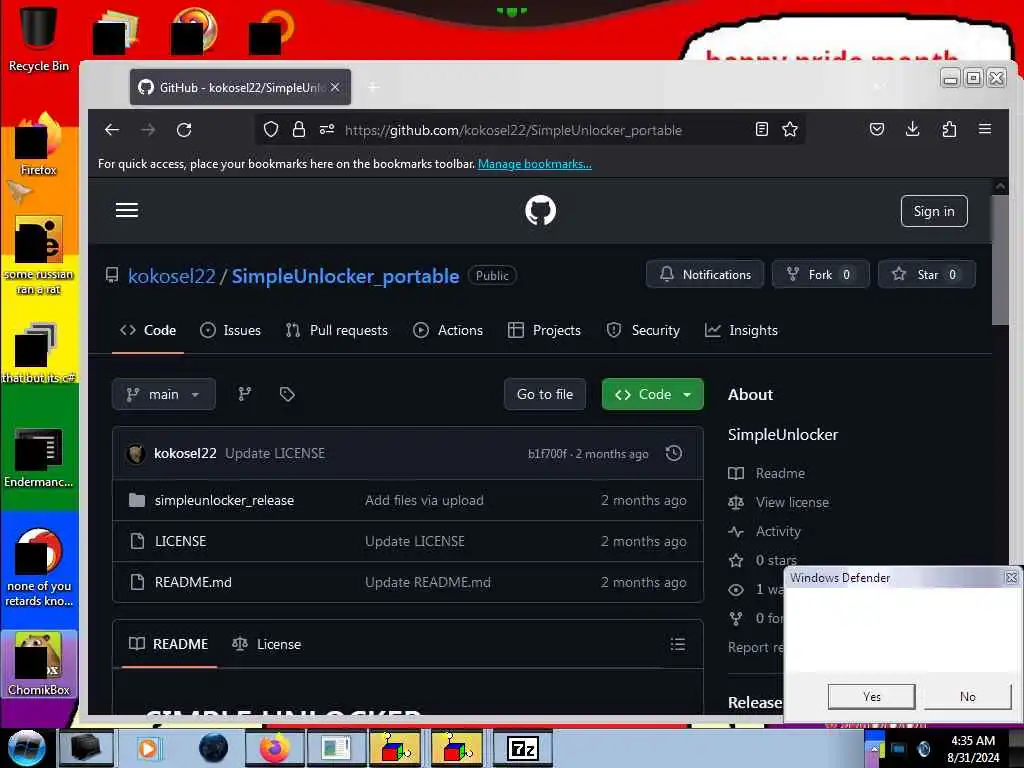Click the page vertical scrollbar thumb
1024x768 pixels.
pyautogui.click(x=1000, y=259)
